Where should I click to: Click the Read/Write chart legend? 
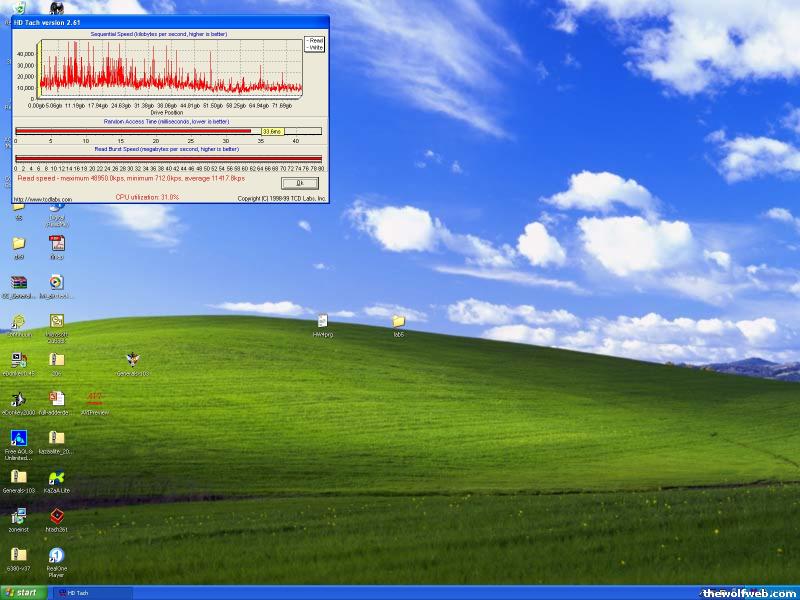[314, 44]
